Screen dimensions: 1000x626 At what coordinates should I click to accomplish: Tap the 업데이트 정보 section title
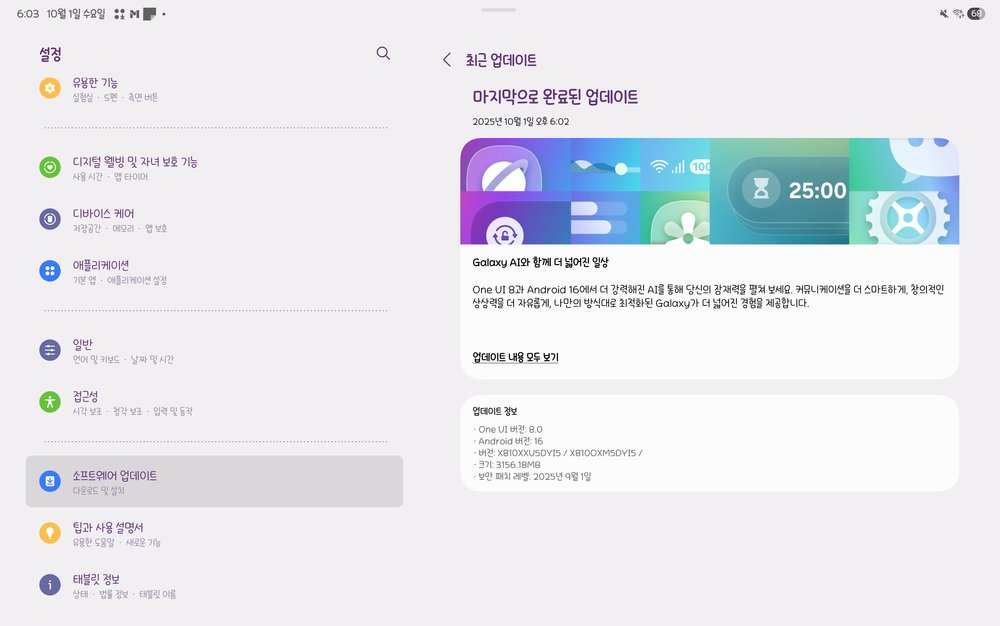tap(494, 411)
